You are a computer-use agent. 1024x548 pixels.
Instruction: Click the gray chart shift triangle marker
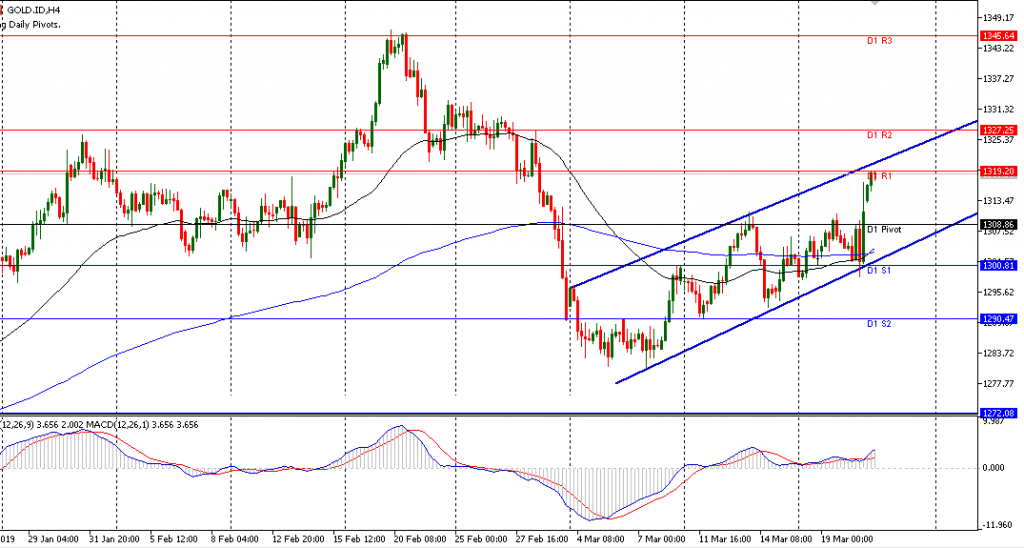tap(873, 4)
